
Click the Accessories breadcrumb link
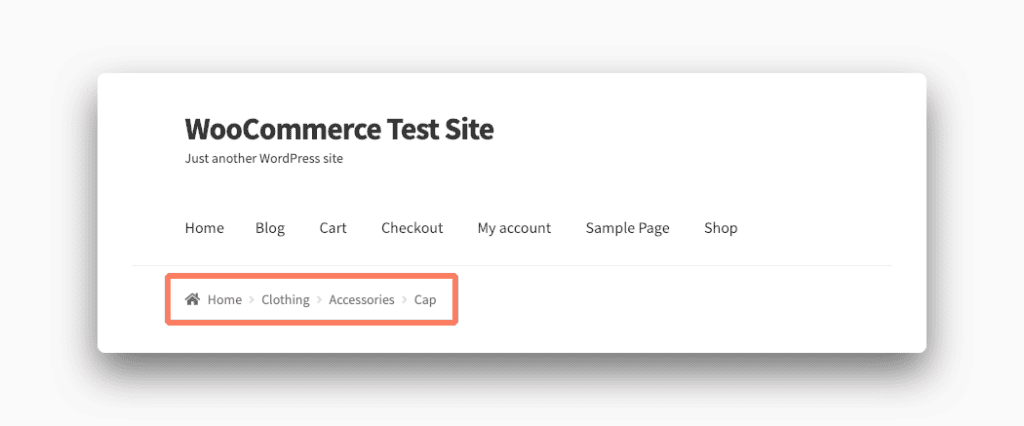362,300
